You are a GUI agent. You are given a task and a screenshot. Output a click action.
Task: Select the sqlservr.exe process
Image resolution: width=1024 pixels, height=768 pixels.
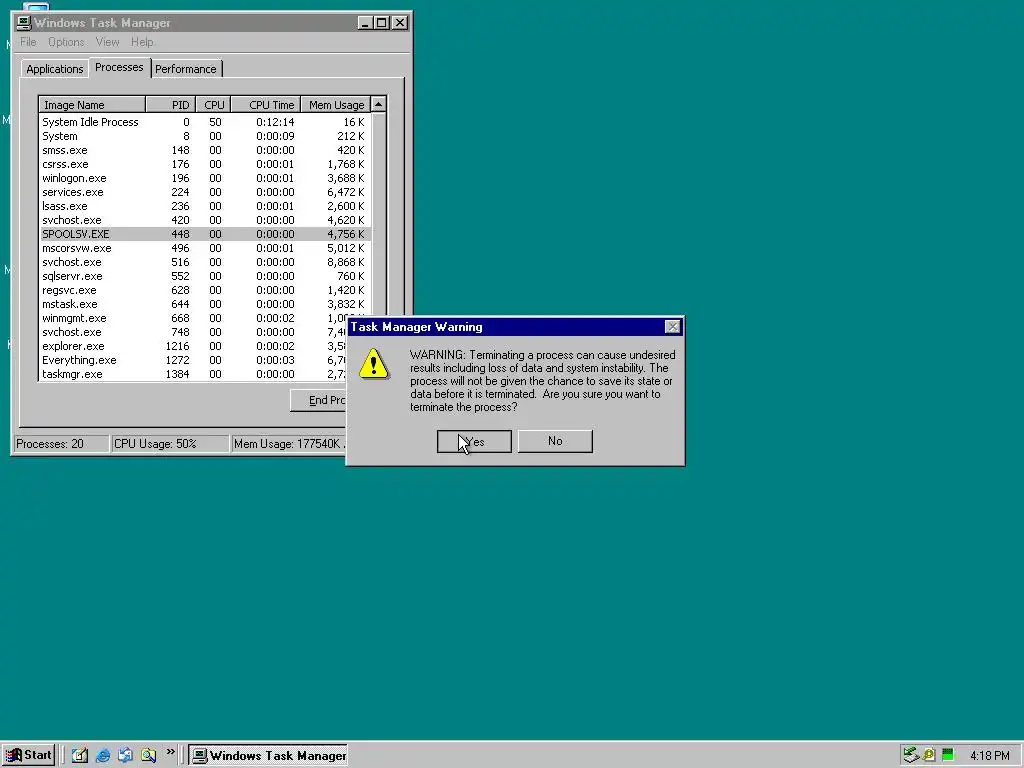click(205, 276)
